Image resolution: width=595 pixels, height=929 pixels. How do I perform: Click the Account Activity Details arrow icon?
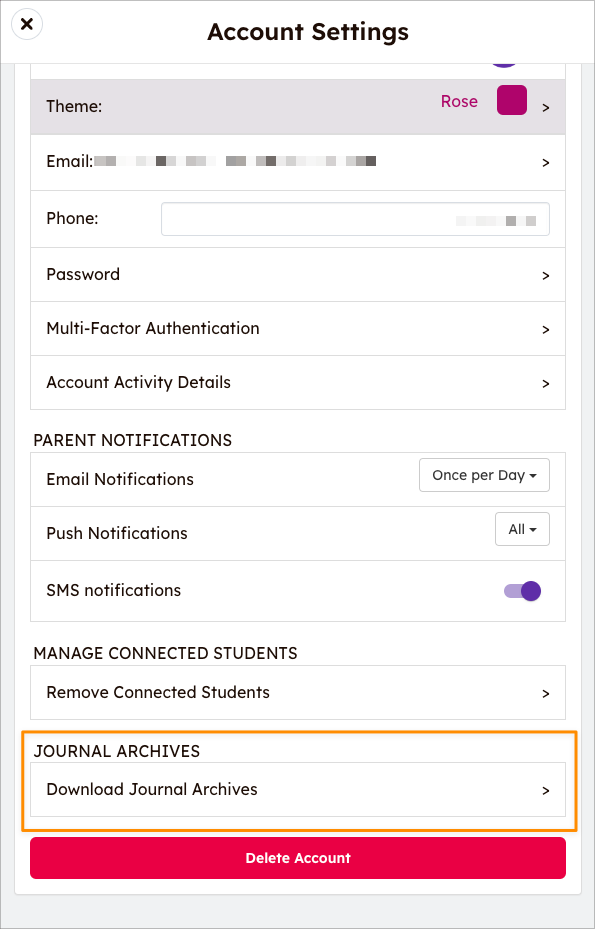click(x=546, y=384)
